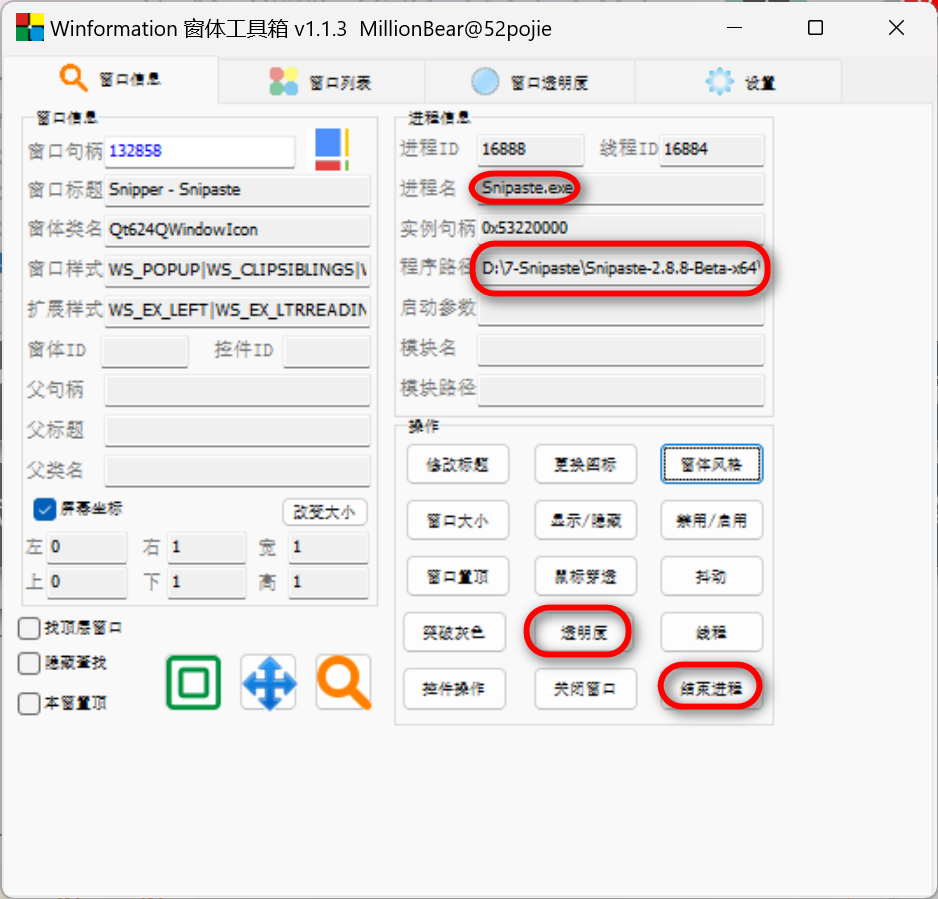
Task: Click the Winformation app logo in title bar
Action: 29,28
